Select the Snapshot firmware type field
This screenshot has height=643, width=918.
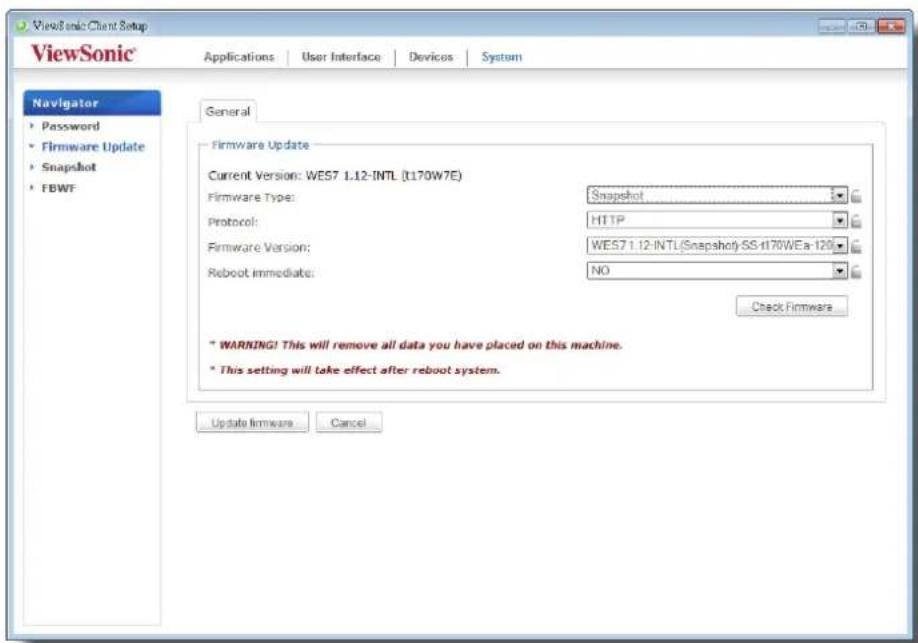717,196
